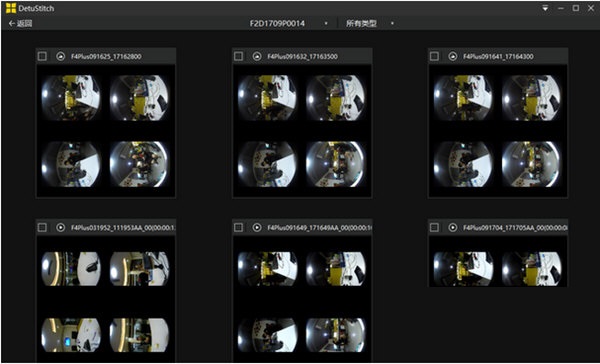Open right video thumbnail in F4Plus091704_171705AA
600x364 pixels.
(532, 269)
